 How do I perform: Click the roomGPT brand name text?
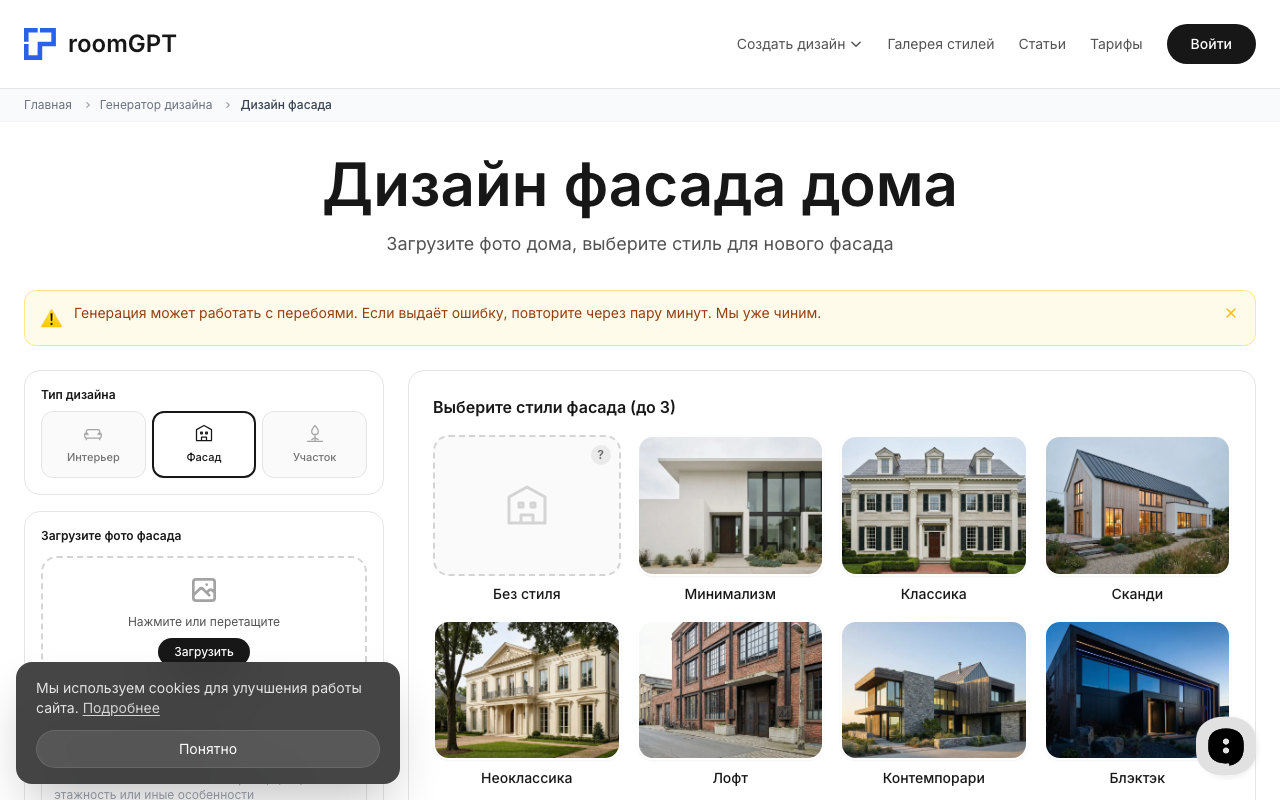tap(122, 44)
